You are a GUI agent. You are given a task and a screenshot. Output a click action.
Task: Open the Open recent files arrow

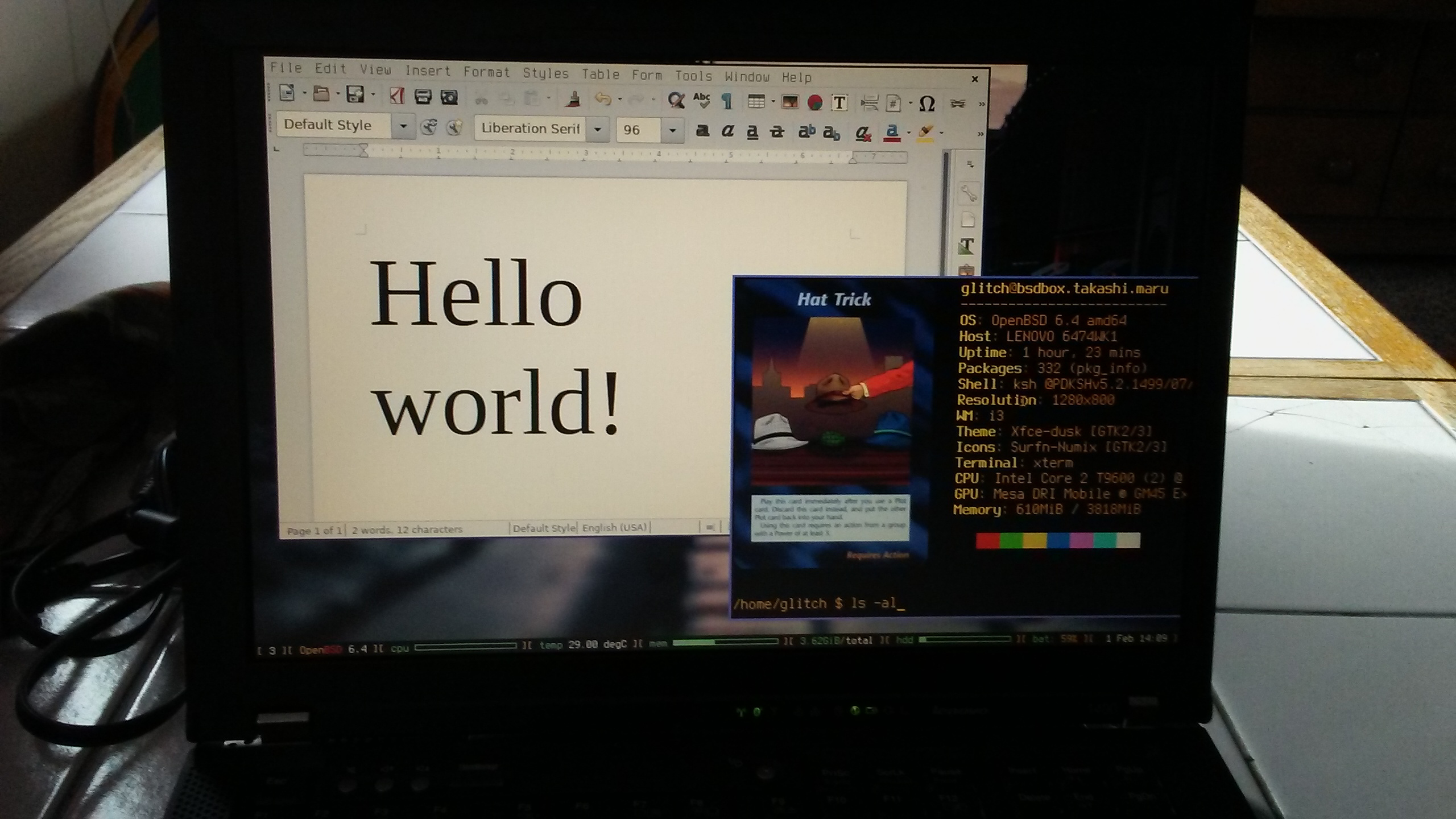[338, 94]
